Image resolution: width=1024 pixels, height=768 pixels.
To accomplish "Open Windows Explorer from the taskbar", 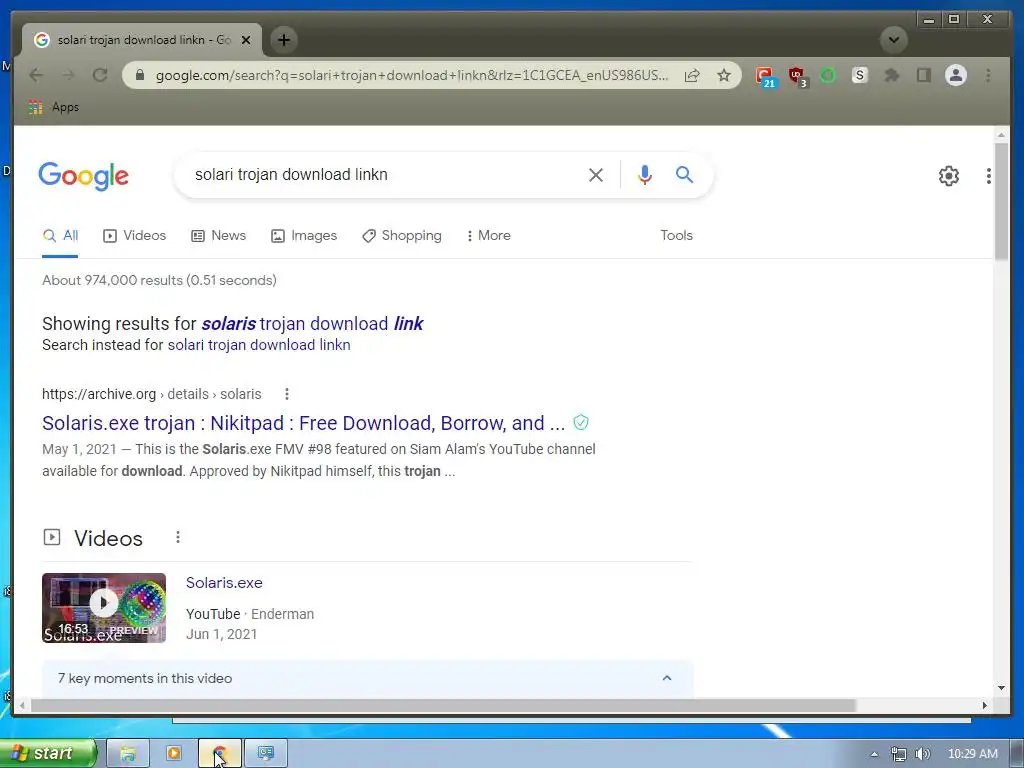I will pyautogui.click(x=128, y=754).
